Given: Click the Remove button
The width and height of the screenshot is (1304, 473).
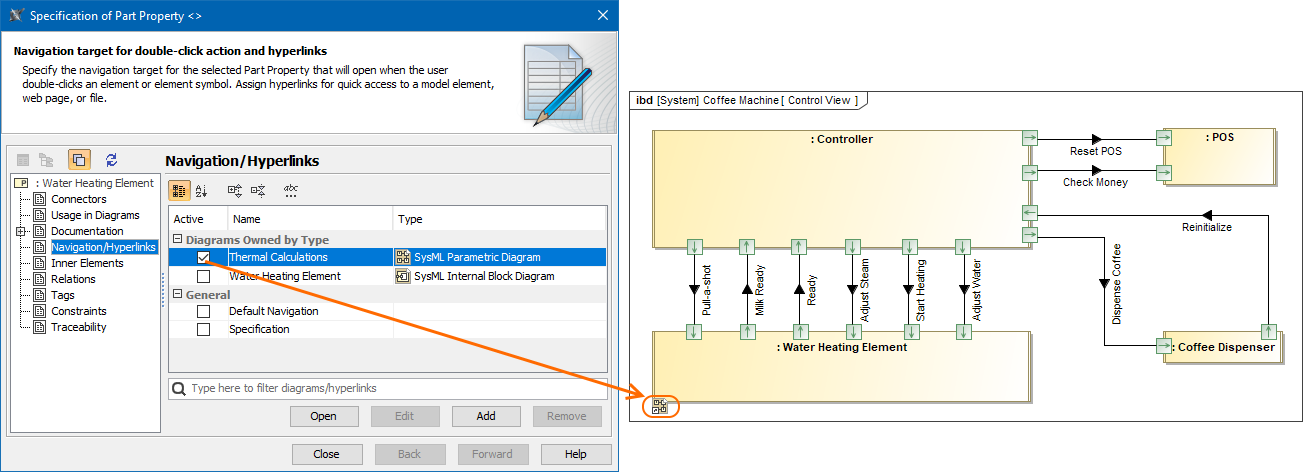Looking at the screenshot, I should coord(567,416).
